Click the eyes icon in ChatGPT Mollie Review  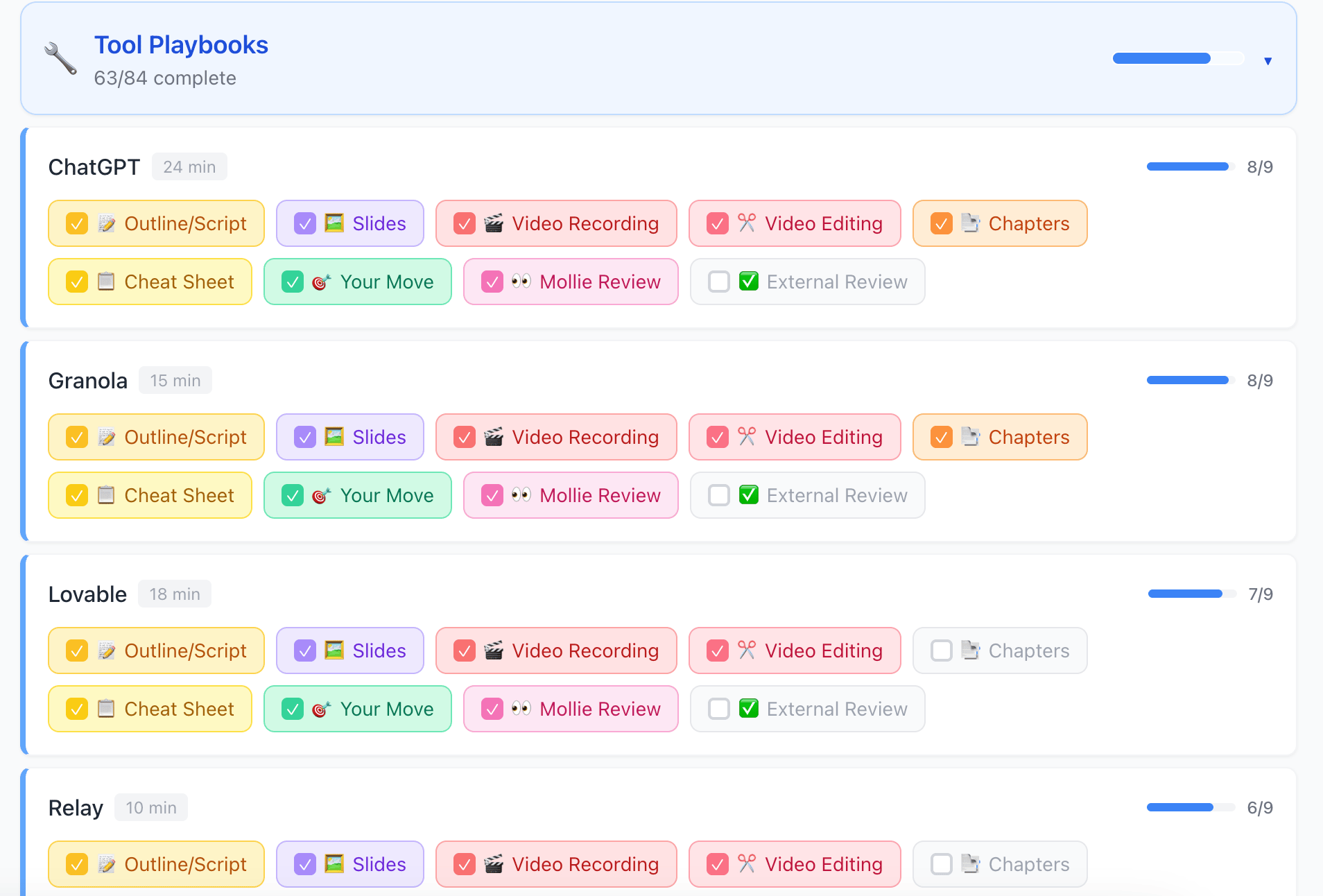click(x=521, y=282)
